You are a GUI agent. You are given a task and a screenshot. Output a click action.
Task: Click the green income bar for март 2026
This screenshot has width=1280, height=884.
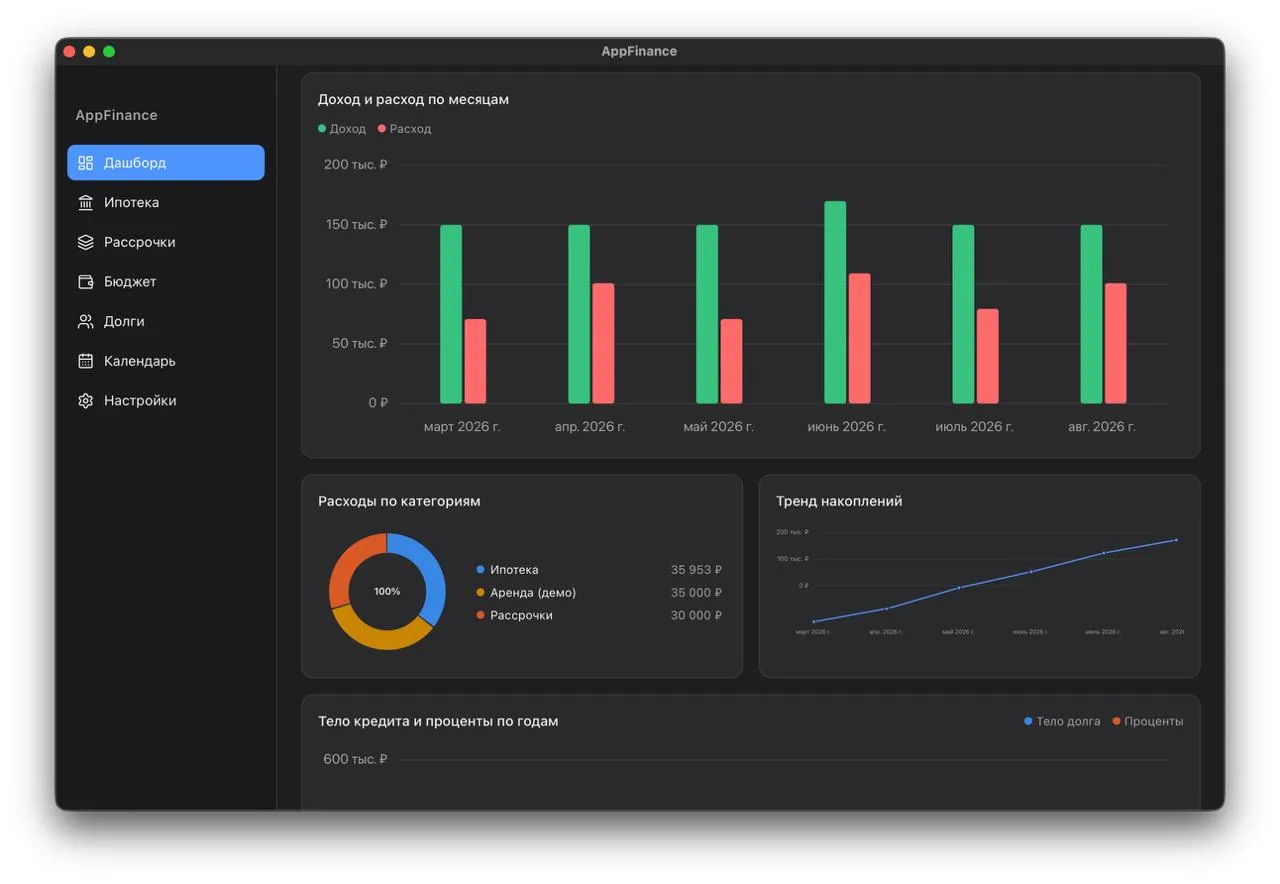451,314
